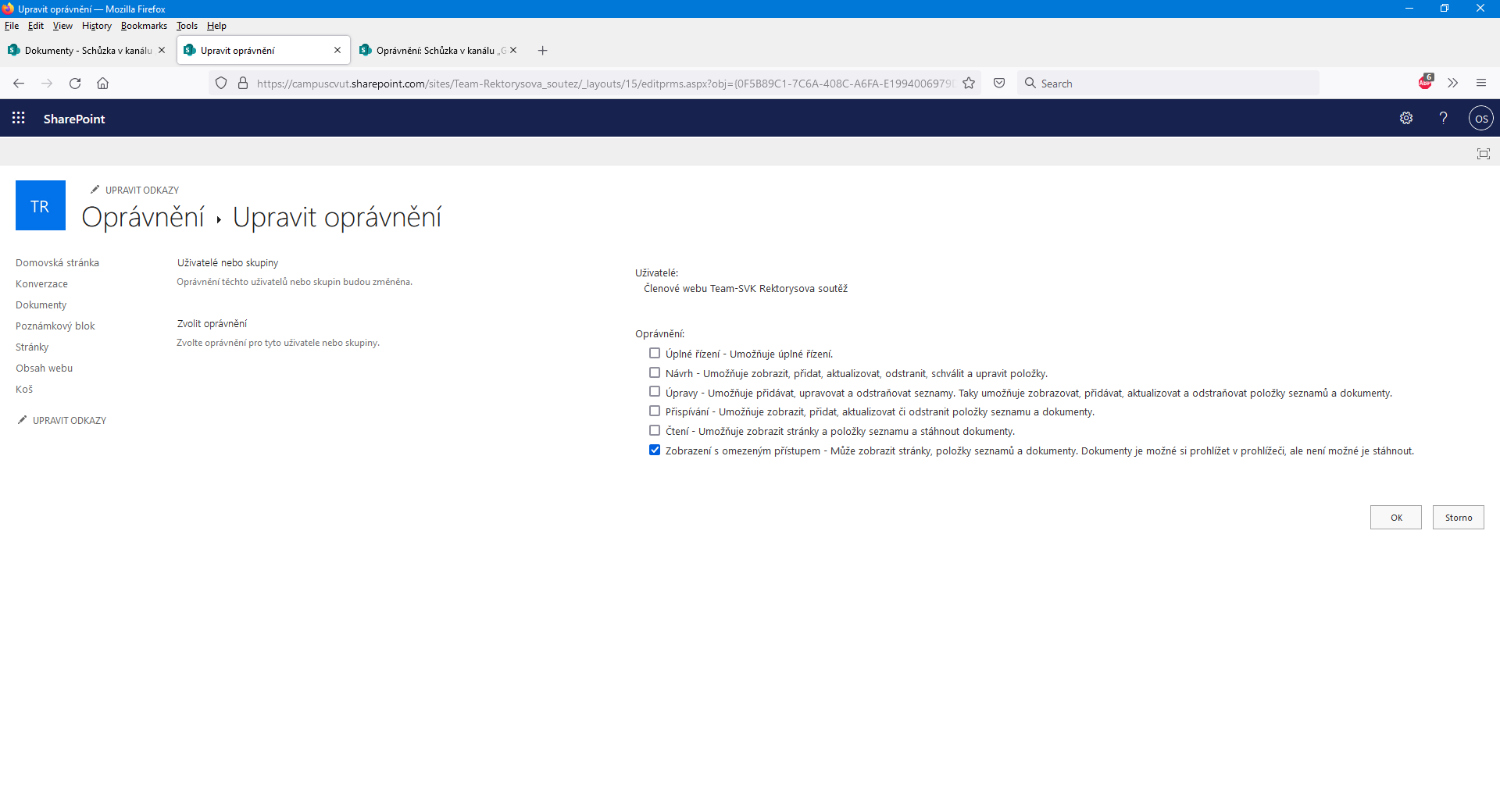Open the Bookmarks menu
Image resolution: width=1500 pixels, height=812 pixels.
144,26
